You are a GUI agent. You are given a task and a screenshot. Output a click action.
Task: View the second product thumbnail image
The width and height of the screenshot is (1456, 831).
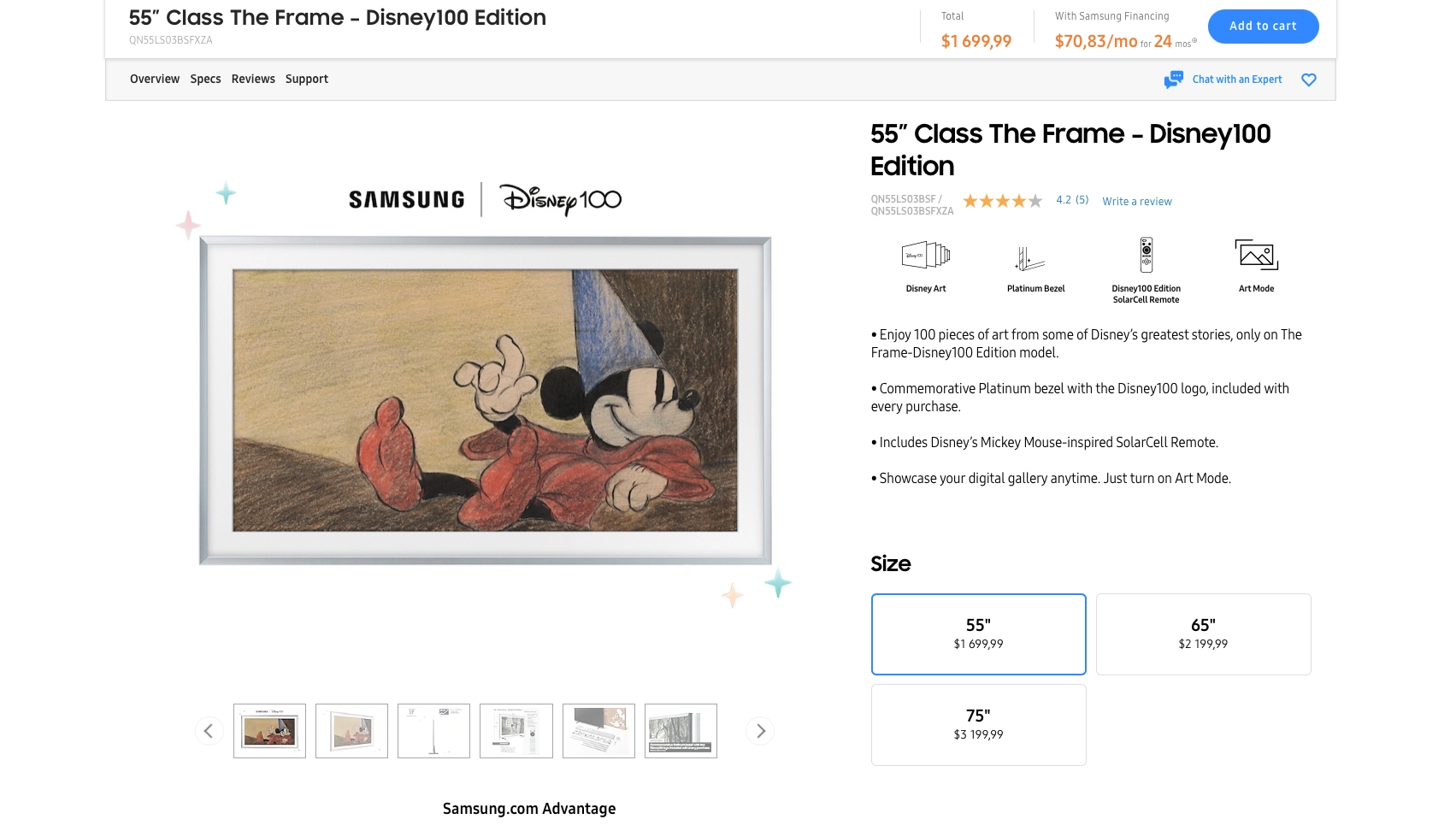[x=351, y=731]
